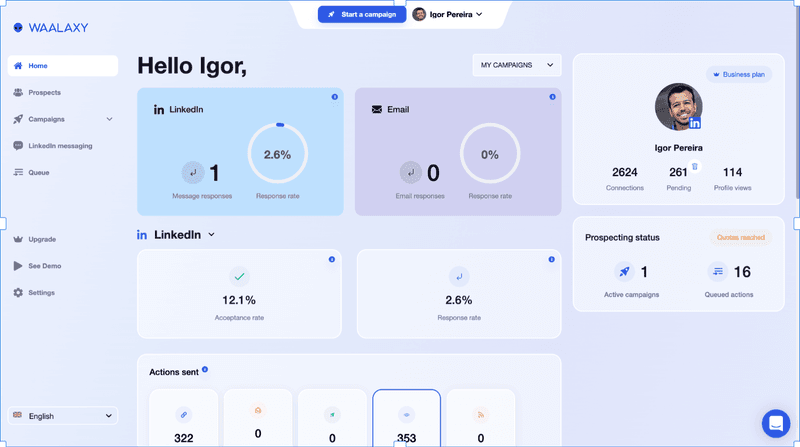Click the Business plan badge
Viewport: 800px width, 447px height.
(739, 74)
